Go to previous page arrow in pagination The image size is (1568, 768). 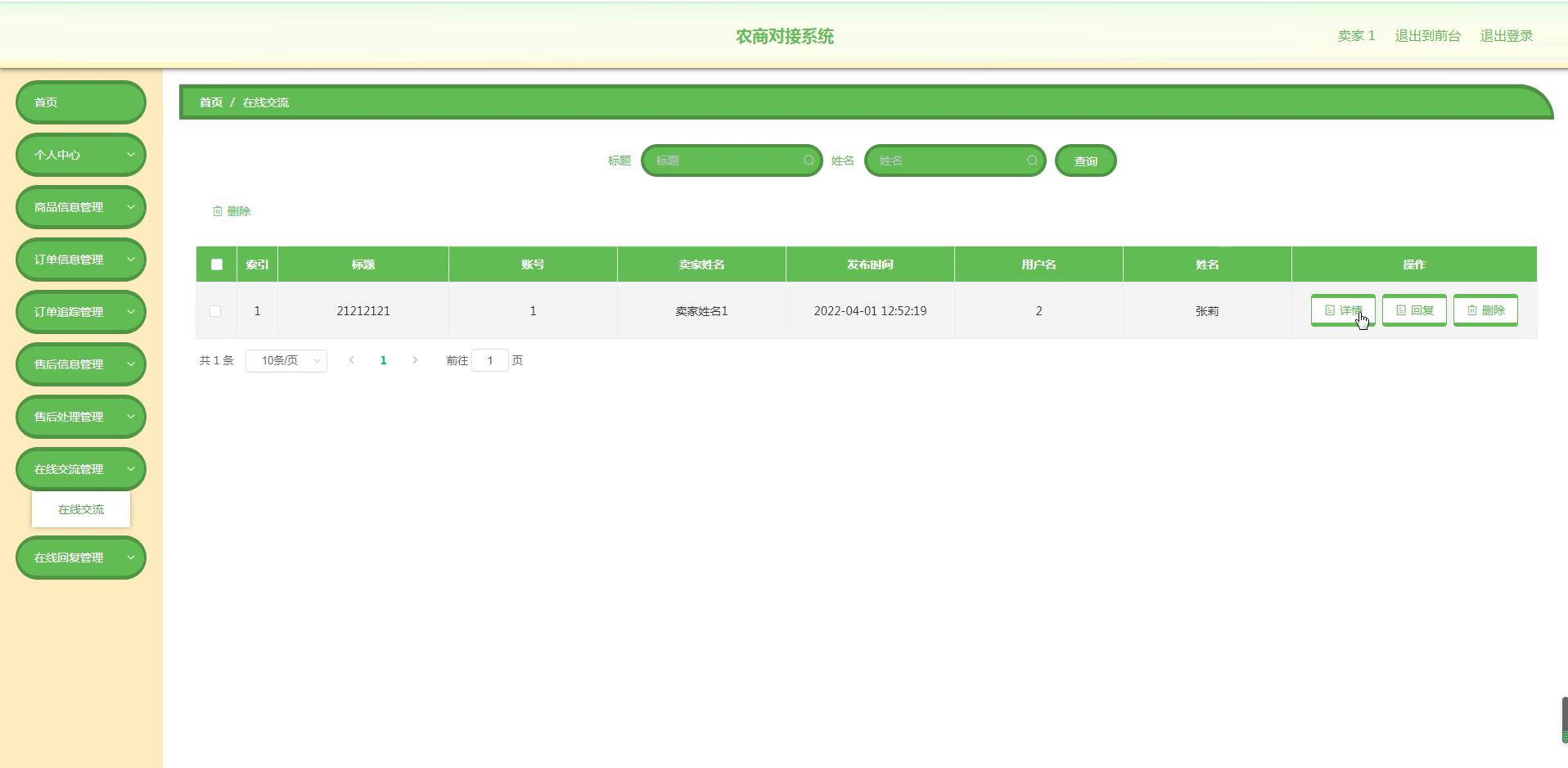pos(351,360)
